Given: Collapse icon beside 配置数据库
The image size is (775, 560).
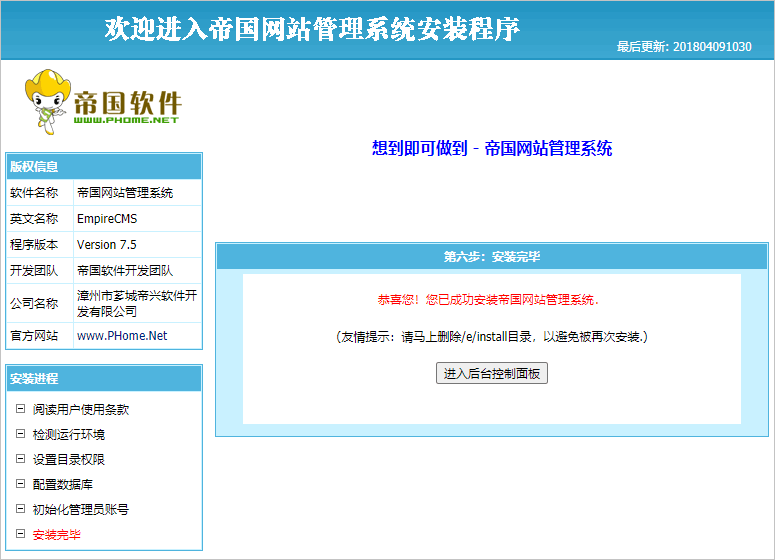Looking at the screenshot, I should click(x=20, y=484).
